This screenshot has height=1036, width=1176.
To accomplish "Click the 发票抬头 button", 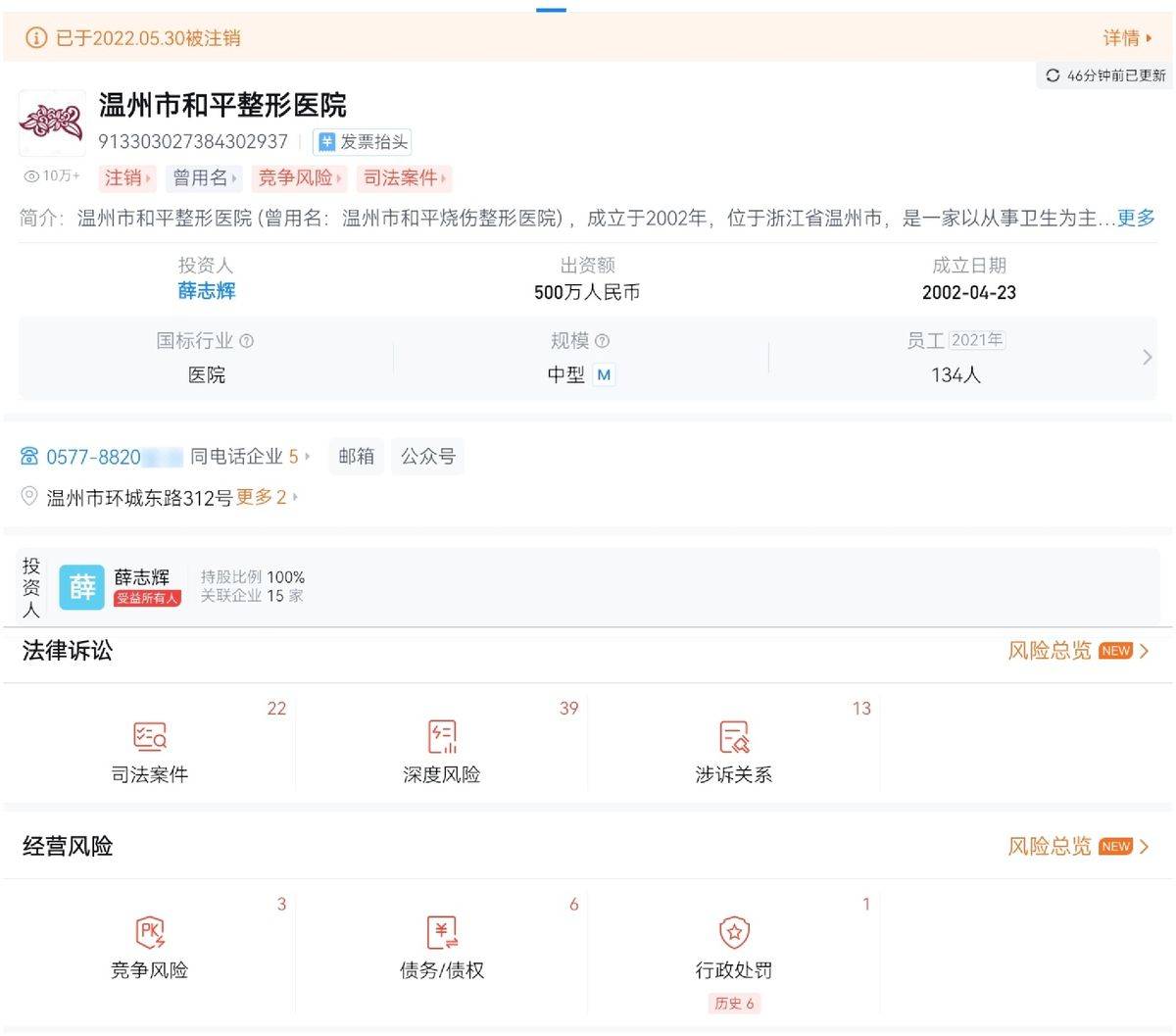I will click(x=363, y=141).
